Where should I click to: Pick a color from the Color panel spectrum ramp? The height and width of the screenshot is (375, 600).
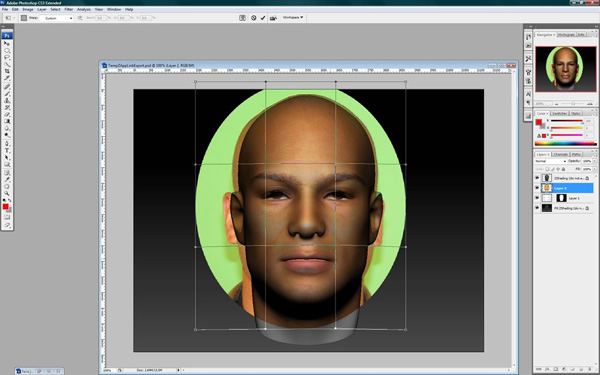tap(566, 144)
